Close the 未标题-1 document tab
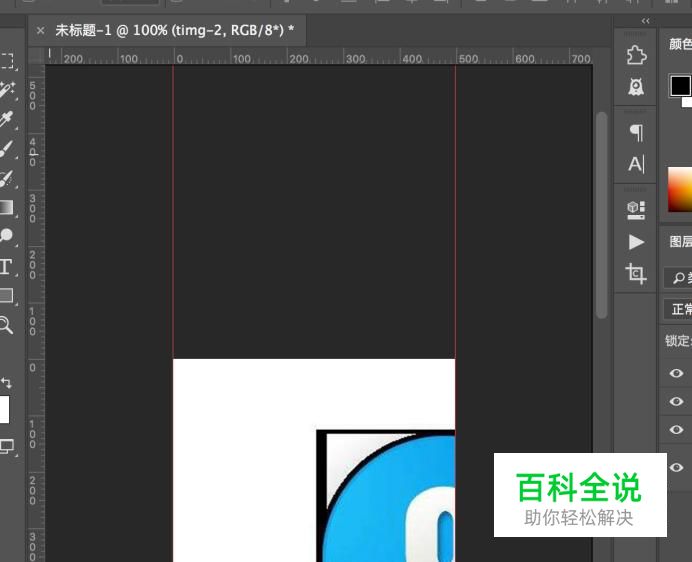Image resolution: width=692 pixels, height=562 pixels. pyautogui.click(x=40, y=30)
